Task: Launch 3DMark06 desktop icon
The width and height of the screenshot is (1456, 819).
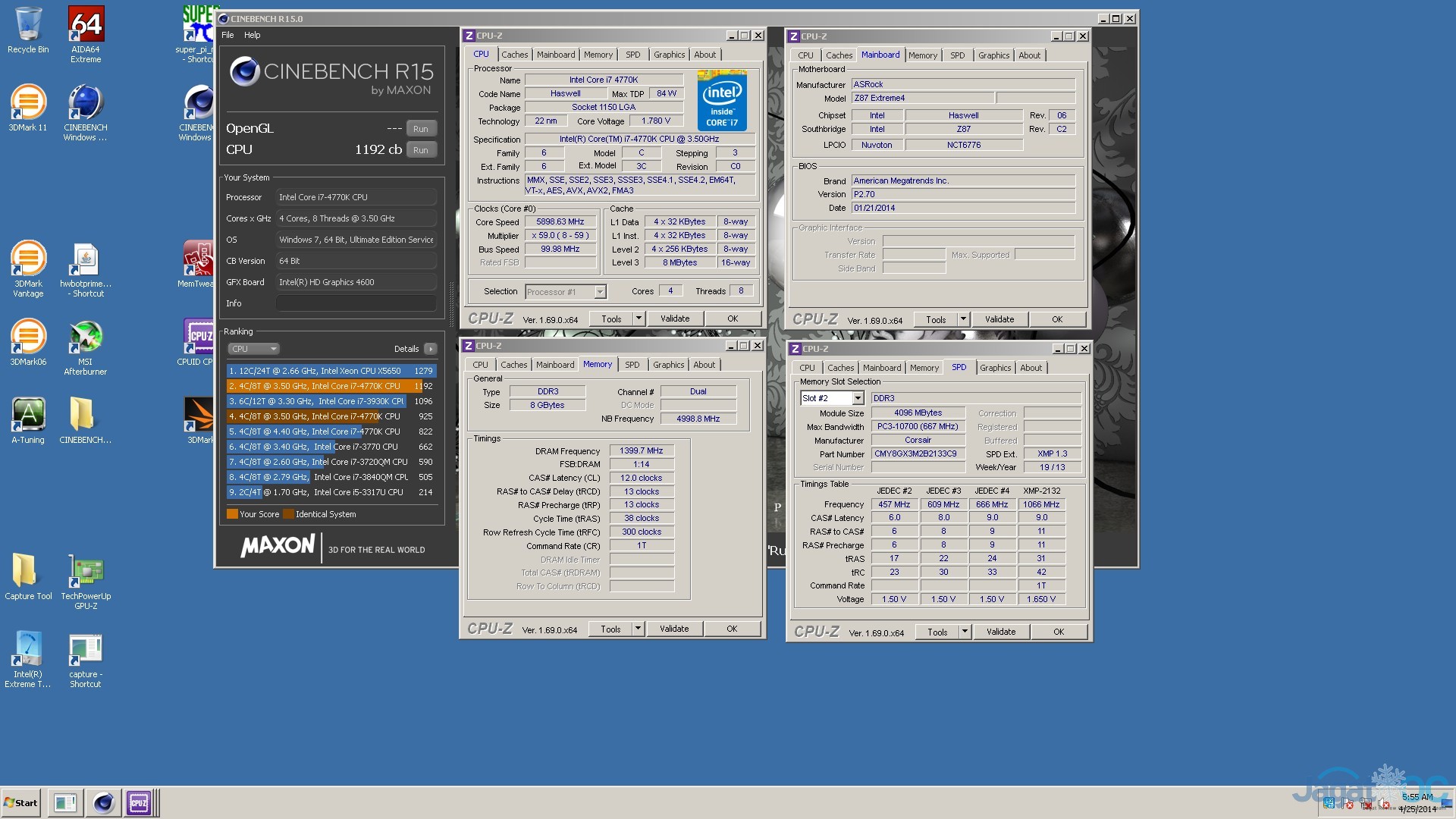Action: pos(28,343)
